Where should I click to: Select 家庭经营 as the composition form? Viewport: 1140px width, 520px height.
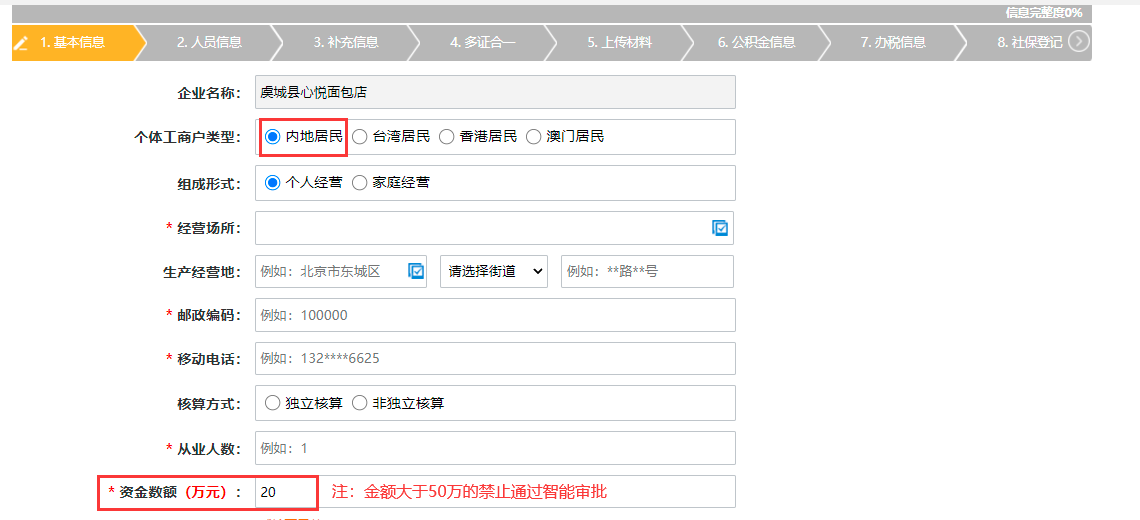pos(360,183)
